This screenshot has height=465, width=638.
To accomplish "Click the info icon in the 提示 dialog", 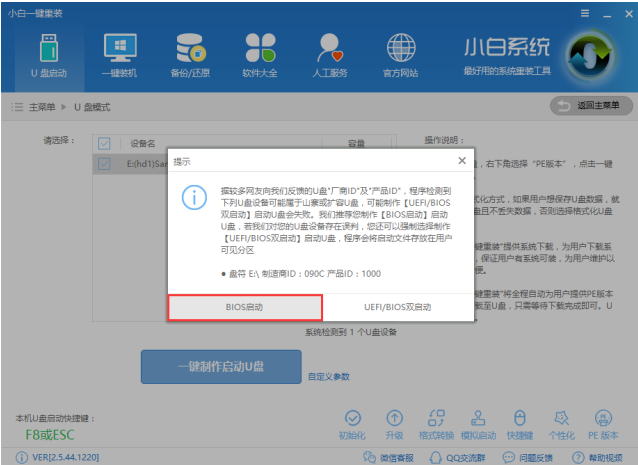I will 194,197.
